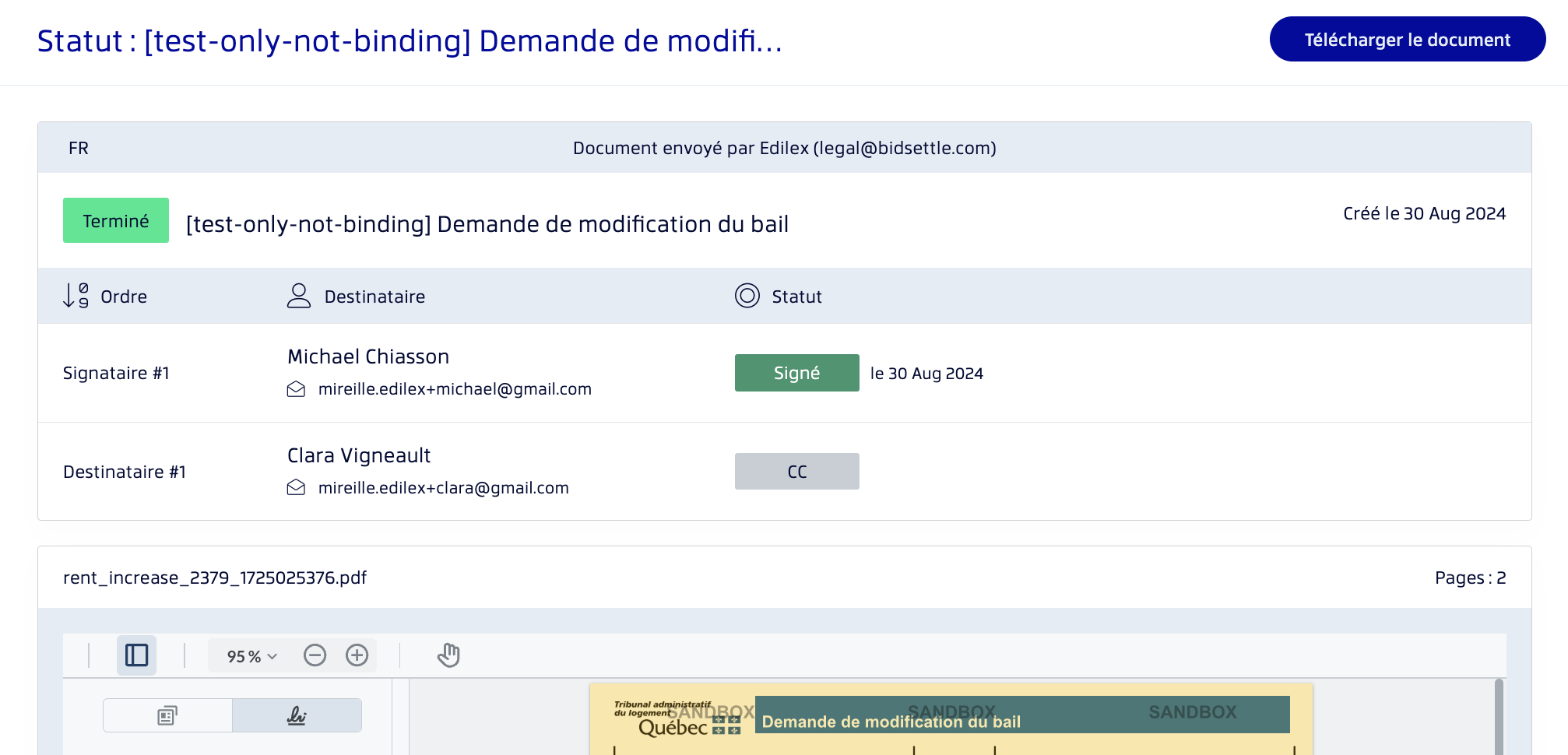Image resolution: width=1568 pixels, height=755 pixels.
Task: Click the CC status badge
Action: click(796, 472)
